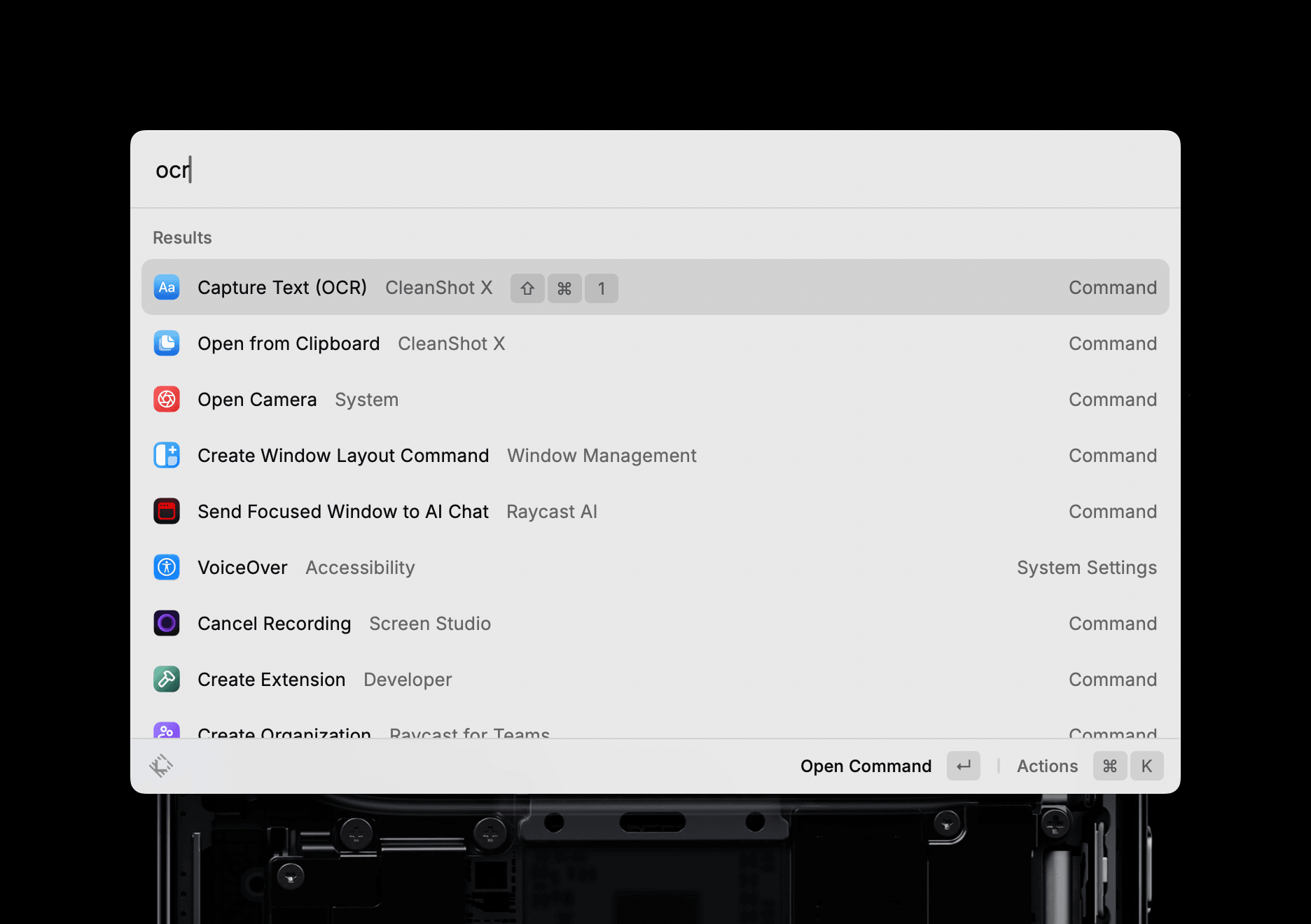Viewport: 1311px width, 924px height.
Task: Click the VoiceOver accessibility icon
Action: tap(167, 567)
